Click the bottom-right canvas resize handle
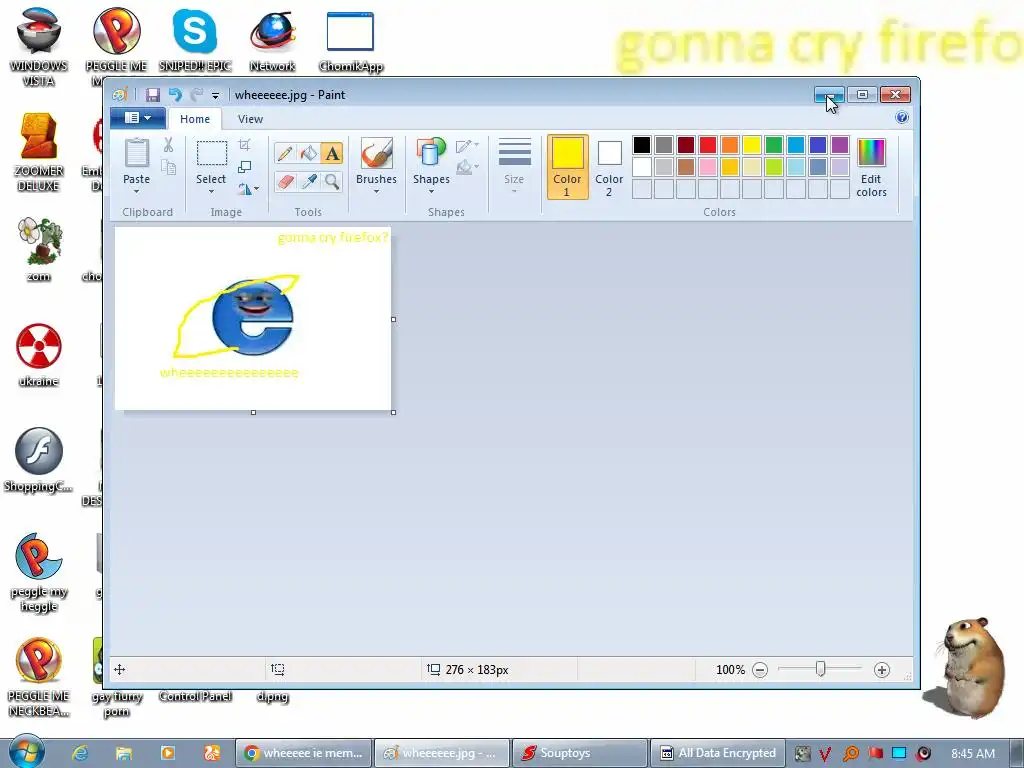Screen dimensions: 1024x768 [393, 413]
